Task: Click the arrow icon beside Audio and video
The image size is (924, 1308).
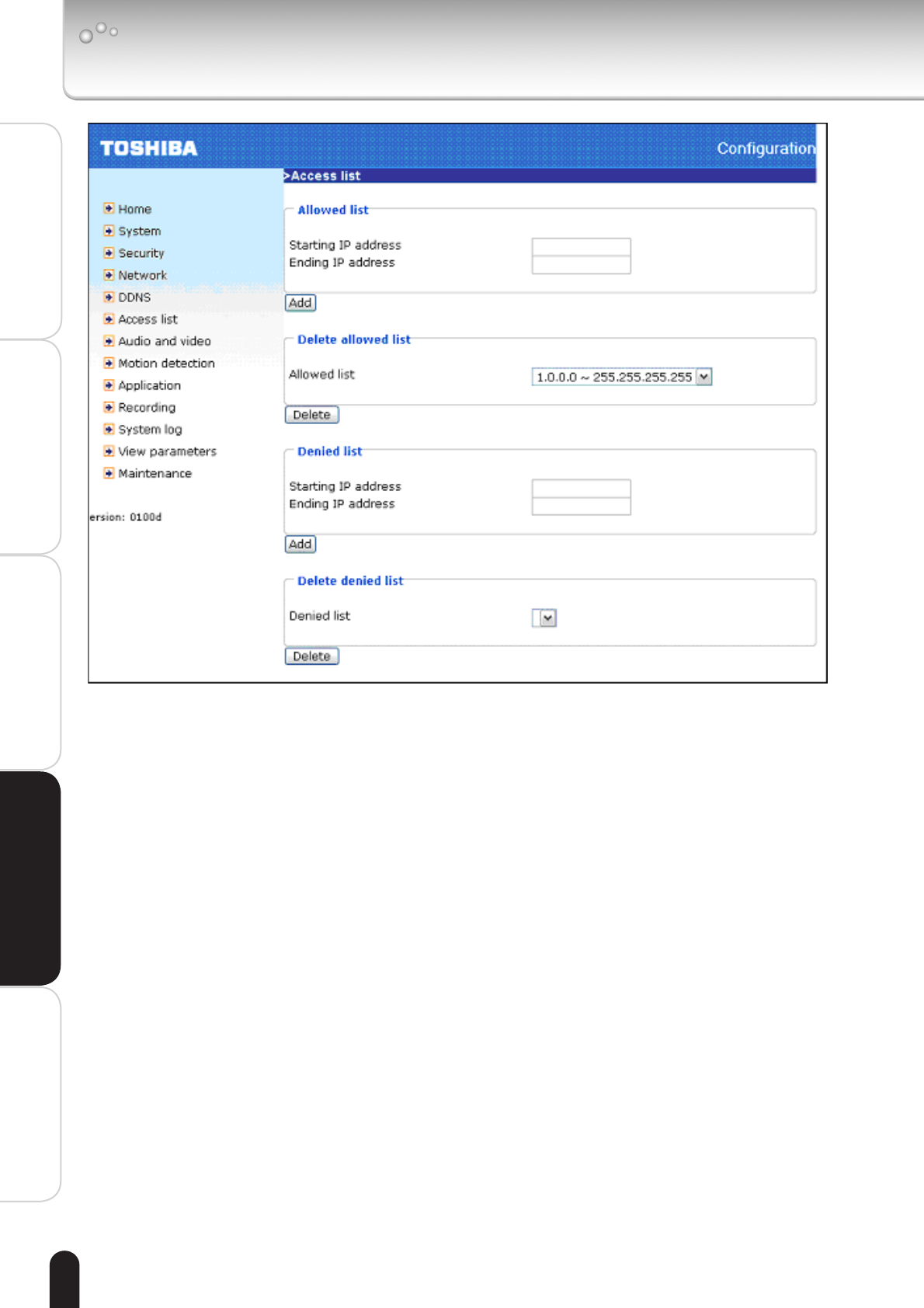Action: point(109,340)
